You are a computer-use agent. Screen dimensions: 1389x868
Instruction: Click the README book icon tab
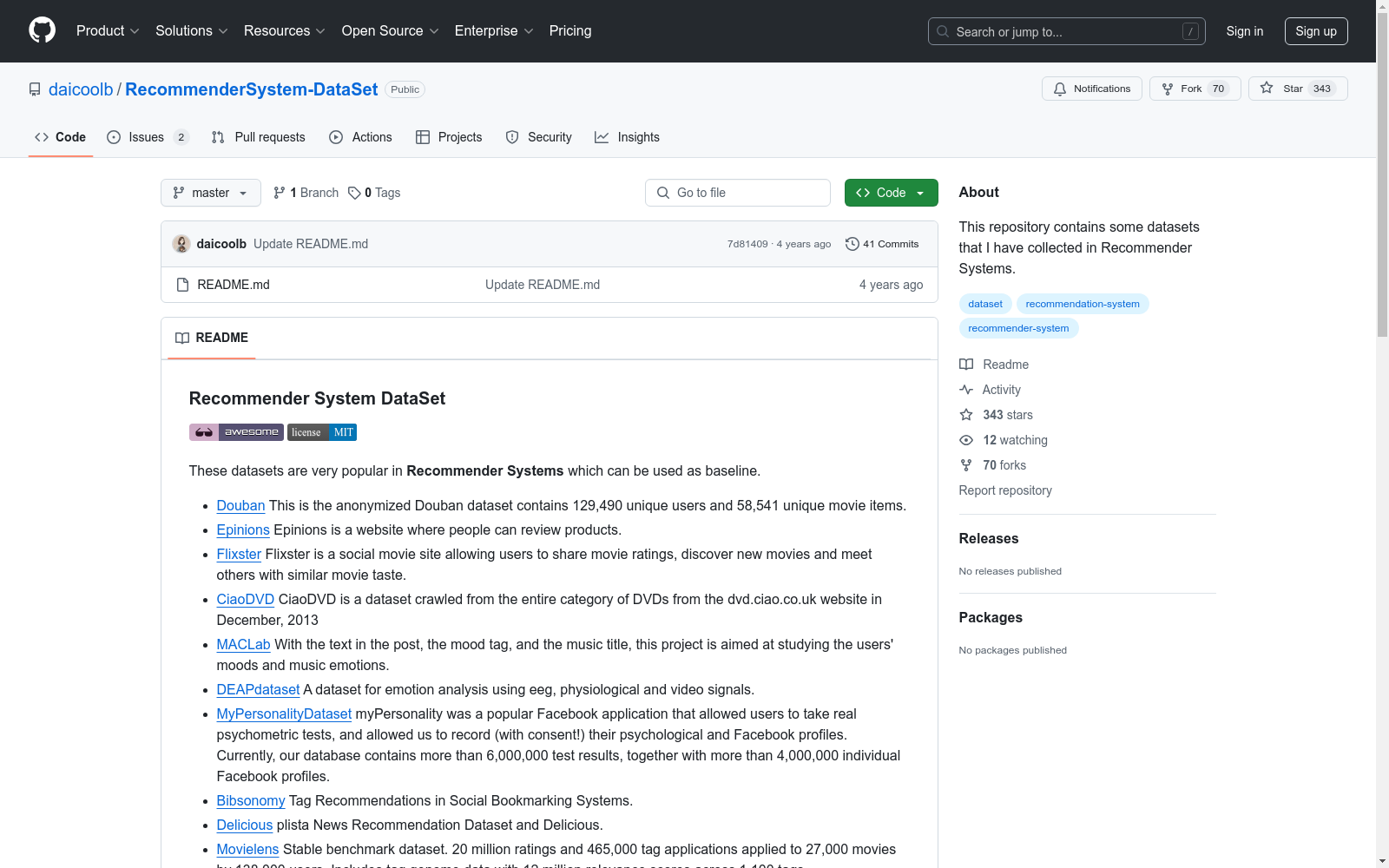coord(182,338)
